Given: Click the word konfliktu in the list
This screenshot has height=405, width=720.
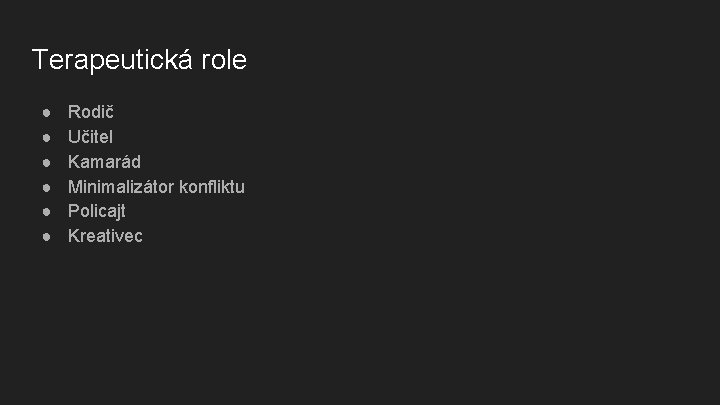Looking at the screenshot, I should (x=213, y=187).
